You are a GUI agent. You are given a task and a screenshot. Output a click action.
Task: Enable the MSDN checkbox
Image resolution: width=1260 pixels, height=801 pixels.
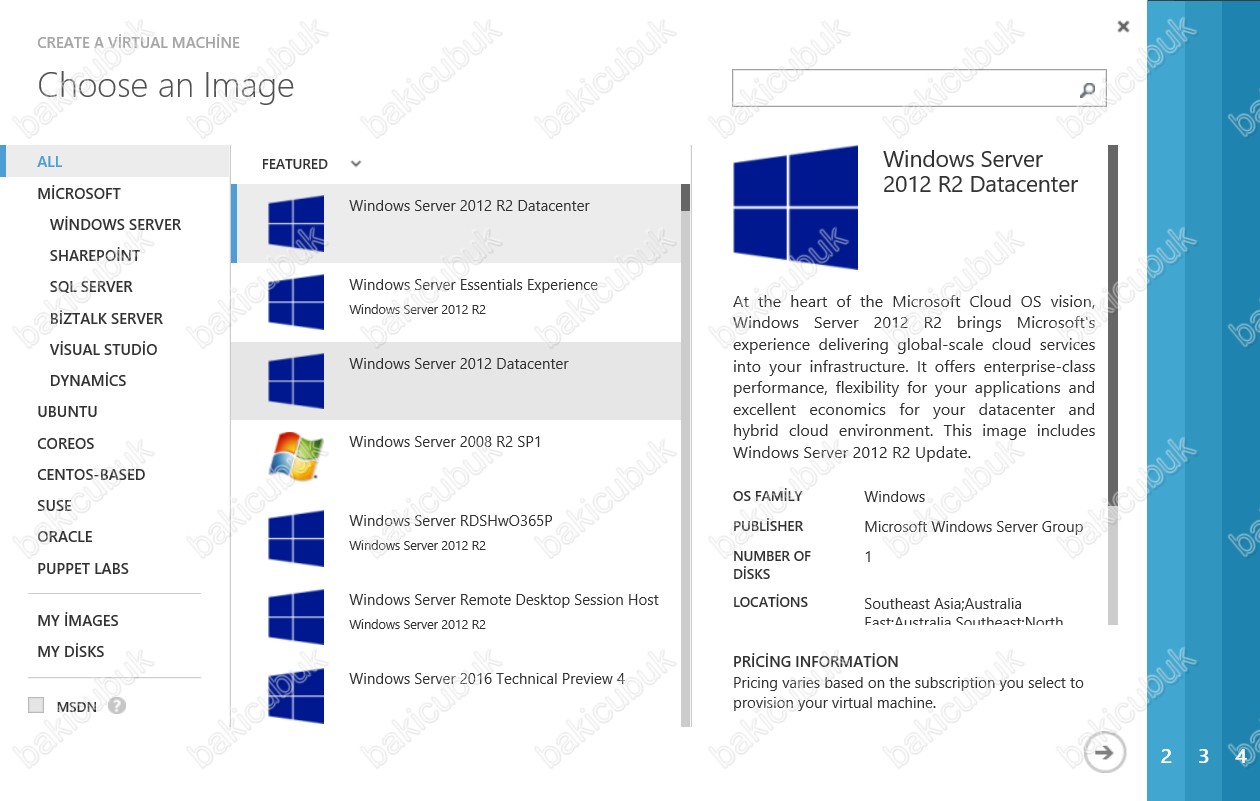pyautogui.click(x=37, y=705)
